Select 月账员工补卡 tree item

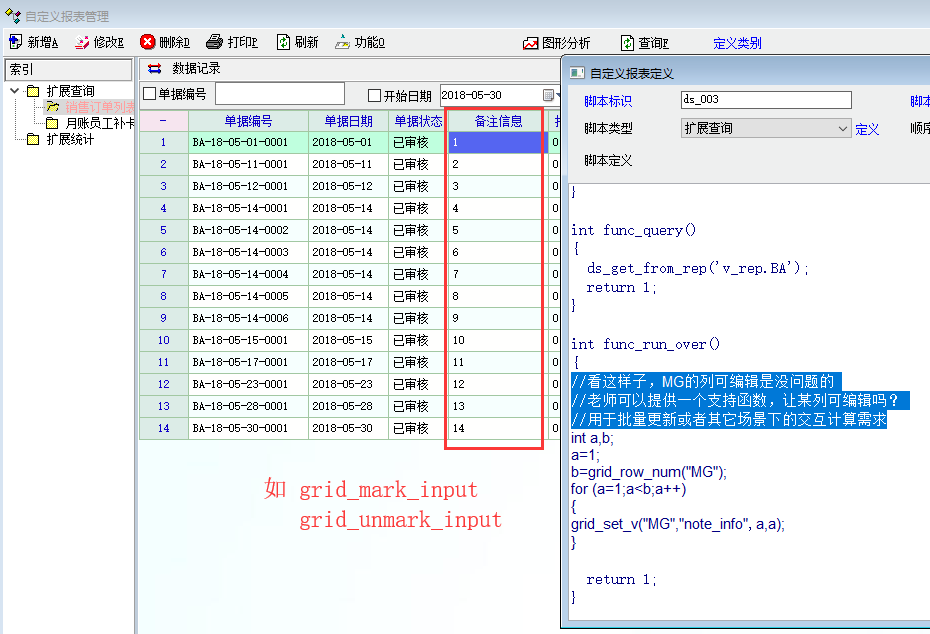(x=99, y=123)
